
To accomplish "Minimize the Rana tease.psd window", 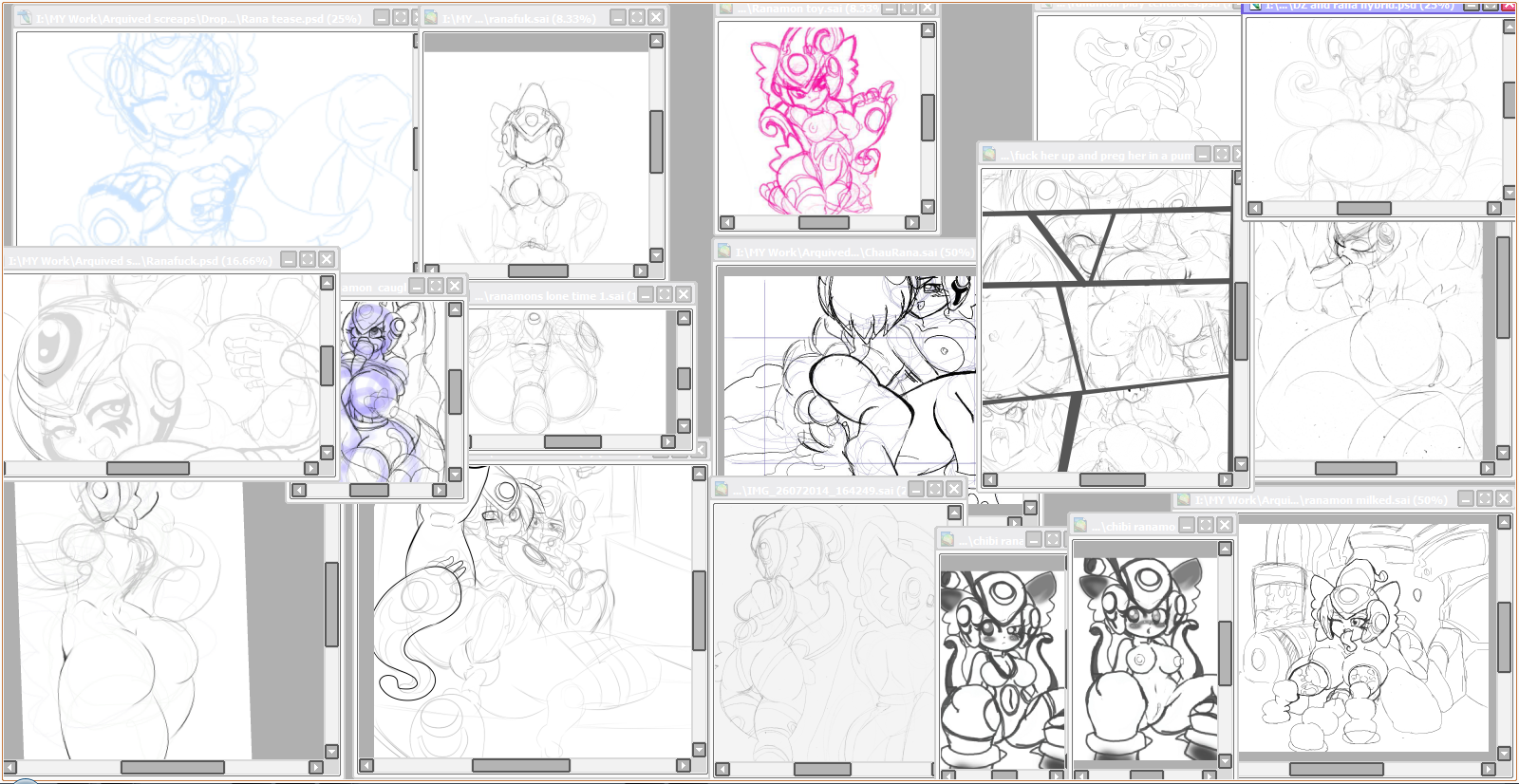I will click(382, 18).
